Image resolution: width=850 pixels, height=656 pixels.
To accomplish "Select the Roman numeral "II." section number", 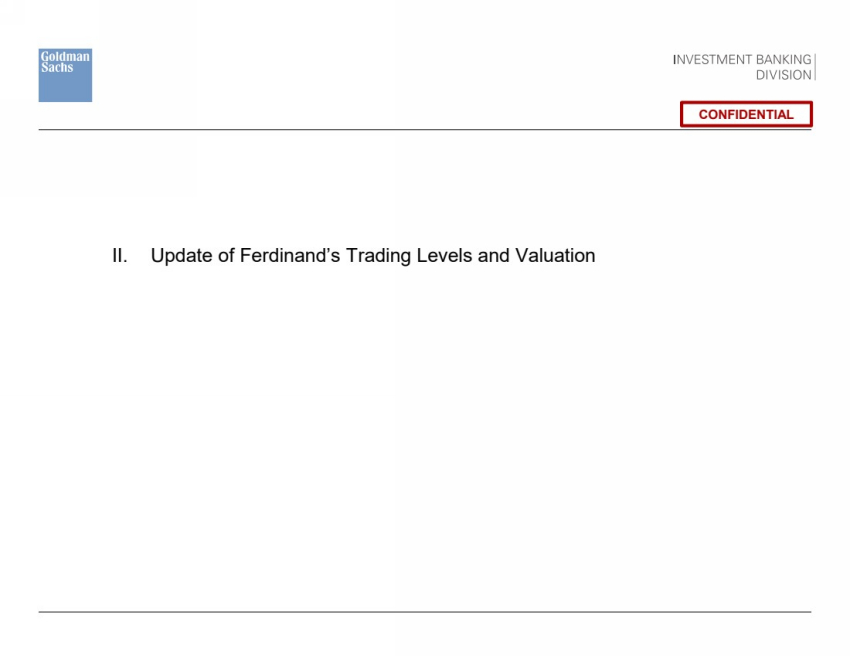I will point(119,256).
